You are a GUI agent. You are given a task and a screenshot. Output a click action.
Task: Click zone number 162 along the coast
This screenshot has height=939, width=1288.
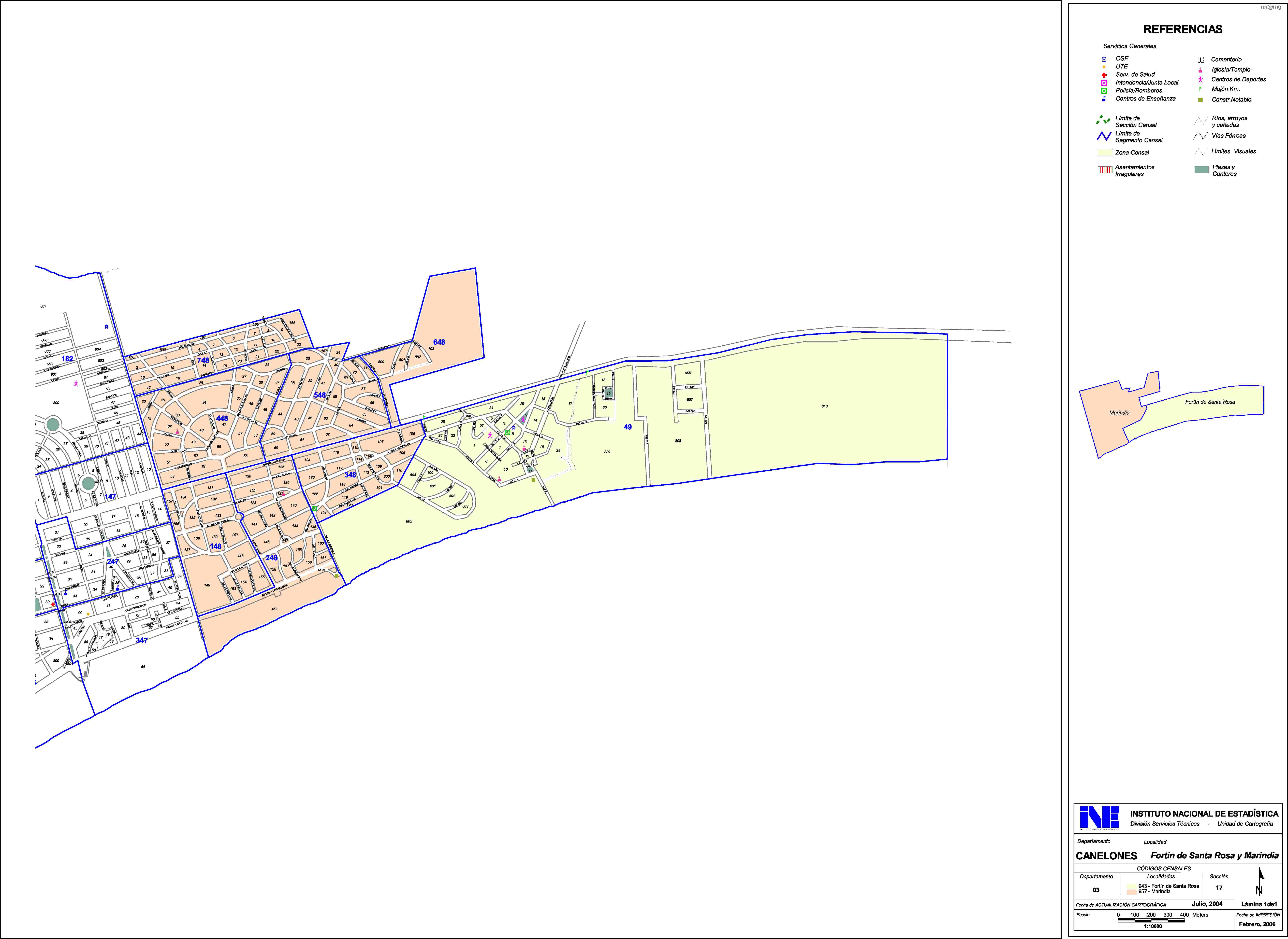click(274, 609)
